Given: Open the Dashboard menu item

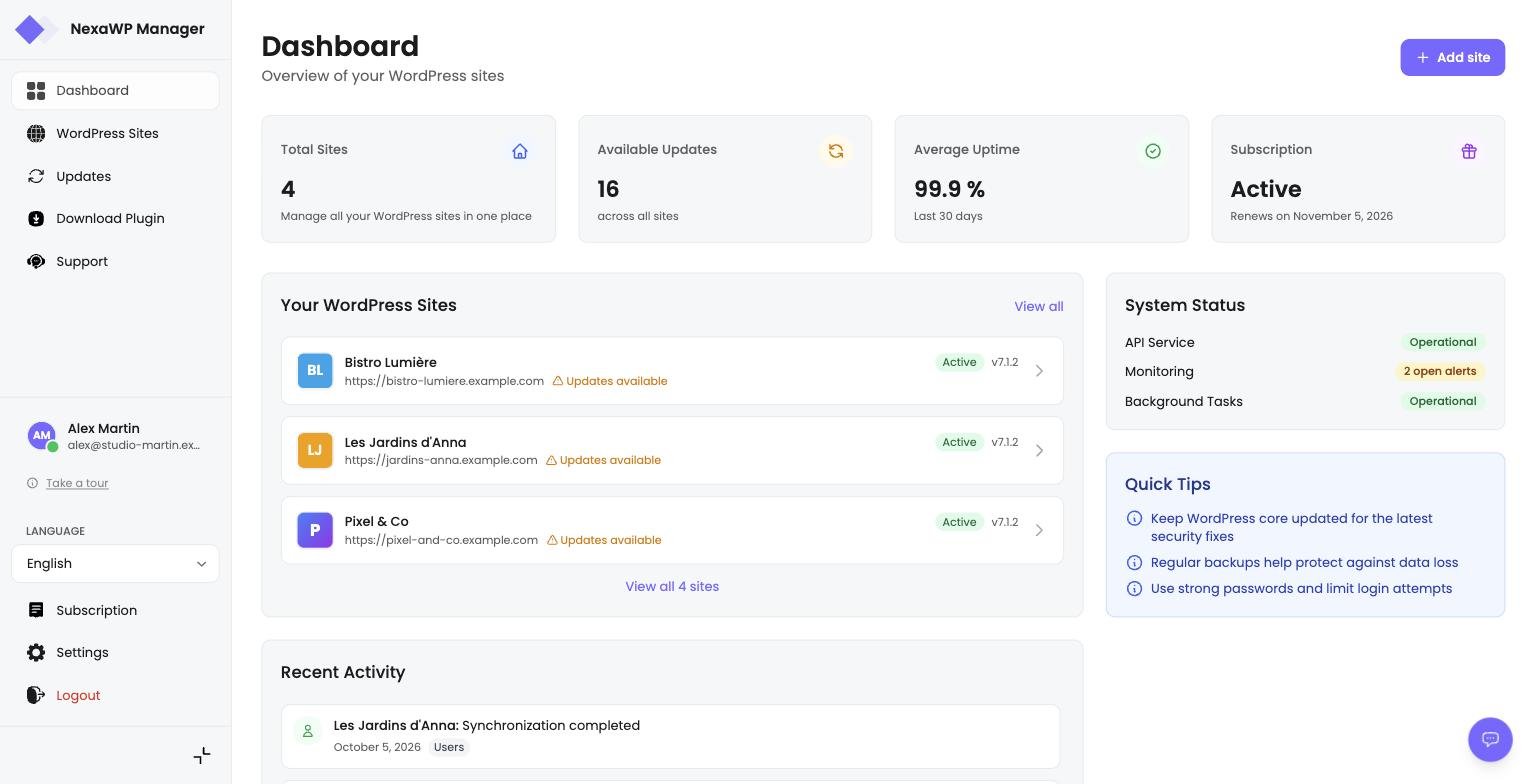Looking at the screenshot, I should (x=116, y=91).
